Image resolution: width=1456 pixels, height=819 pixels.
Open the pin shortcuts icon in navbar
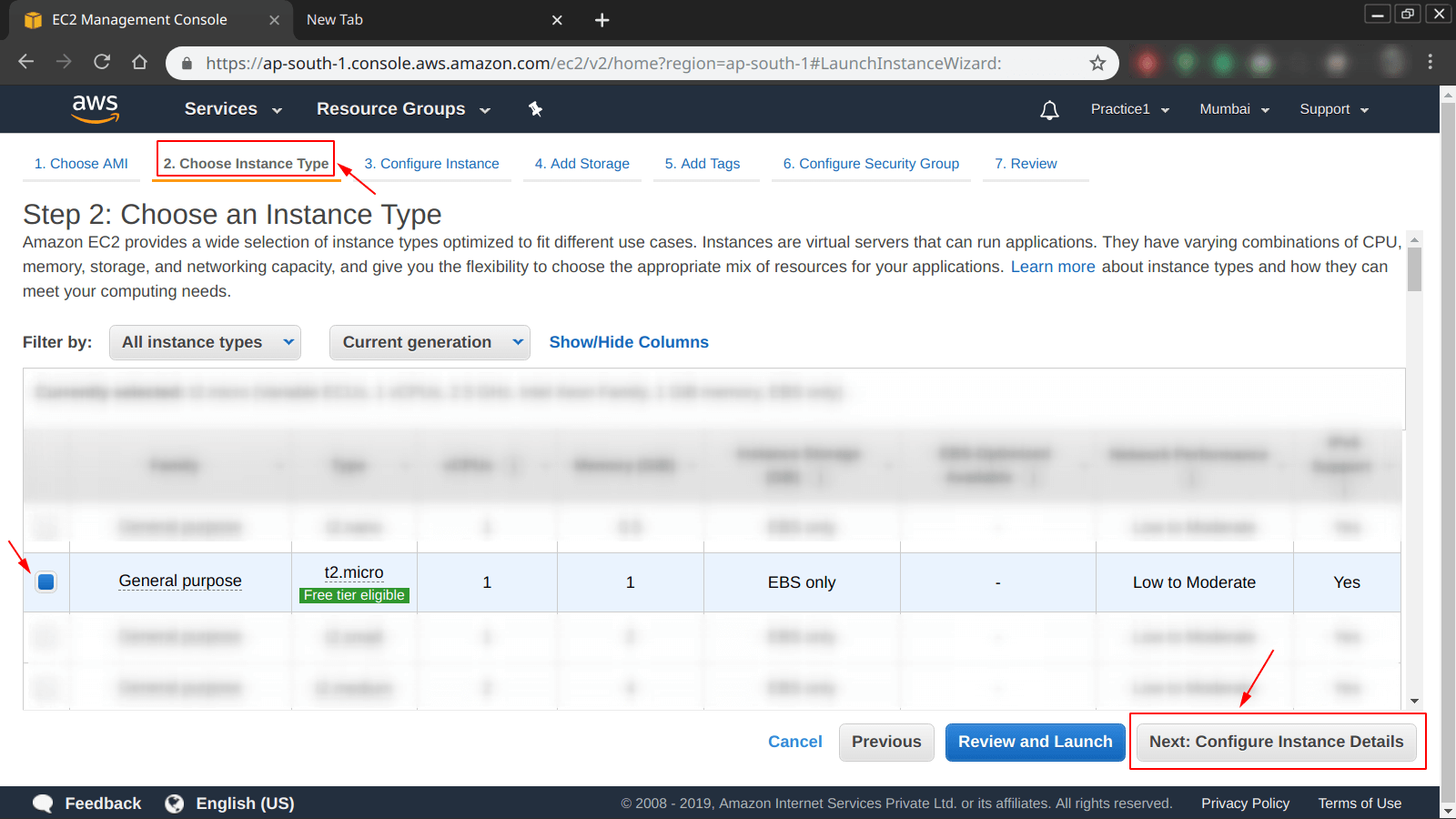tap(535, 109)
